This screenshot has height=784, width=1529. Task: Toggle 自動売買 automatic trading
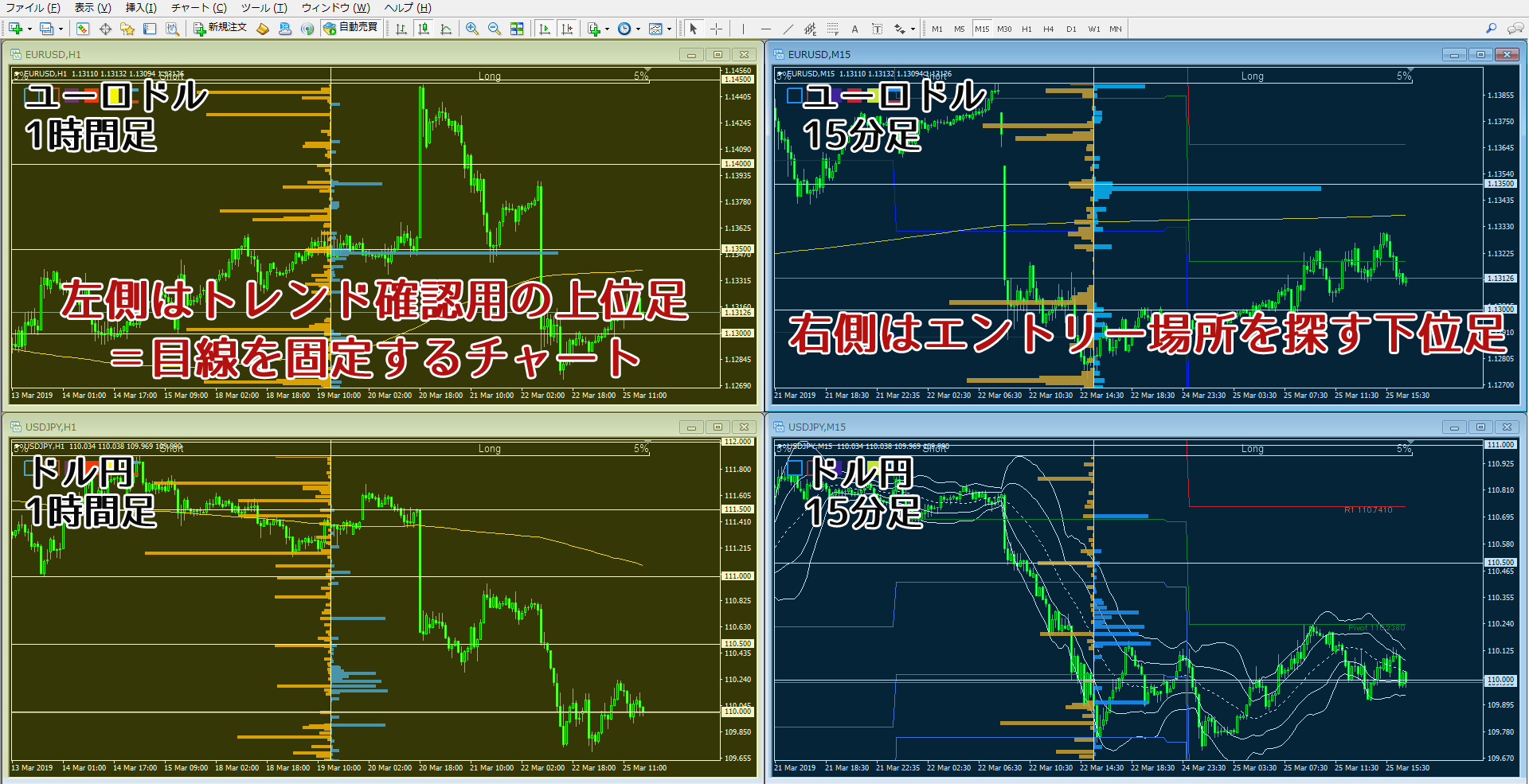(350, 28)
